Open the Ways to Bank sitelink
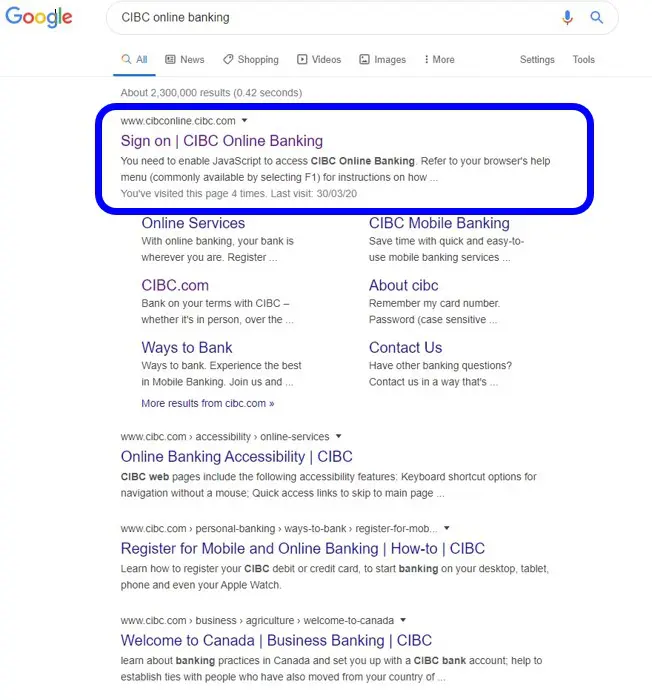Viewport: 652px width, 700px height. tap(187, 347)
